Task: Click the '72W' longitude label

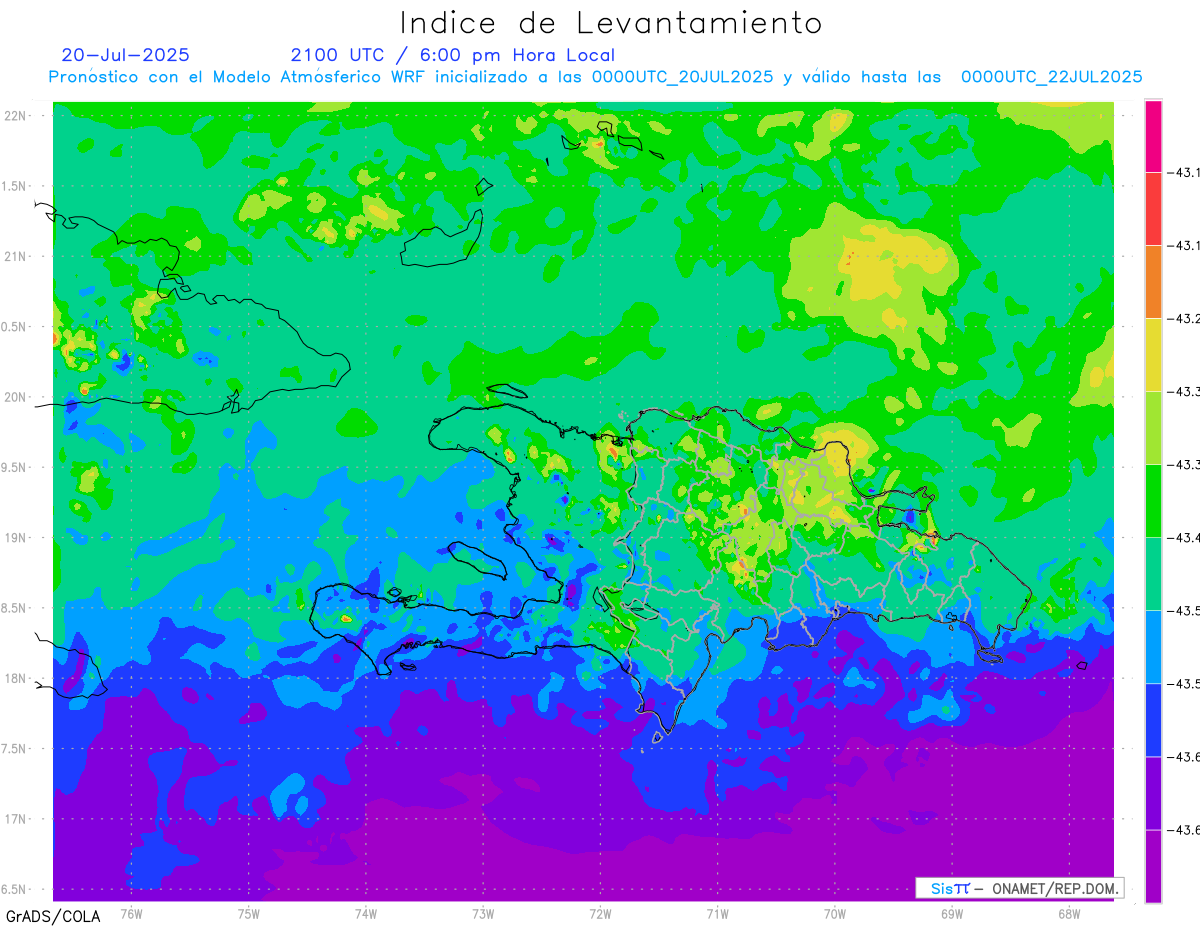Action: click(x=600, y=913)
